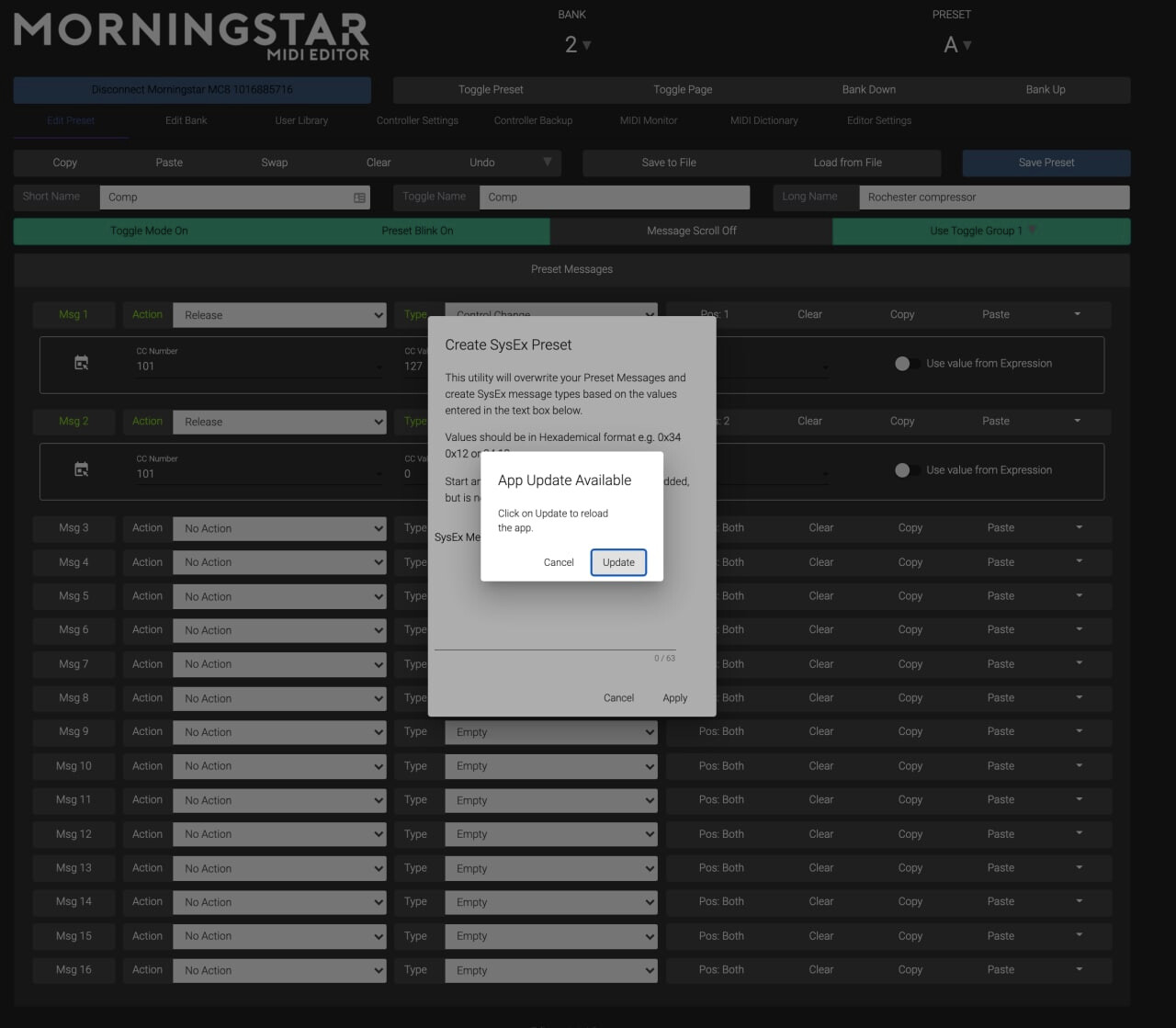Click Paste on the Msg 11 row
Viewport: 1176px width, 1028px height.
click(x=1001, y=800)
